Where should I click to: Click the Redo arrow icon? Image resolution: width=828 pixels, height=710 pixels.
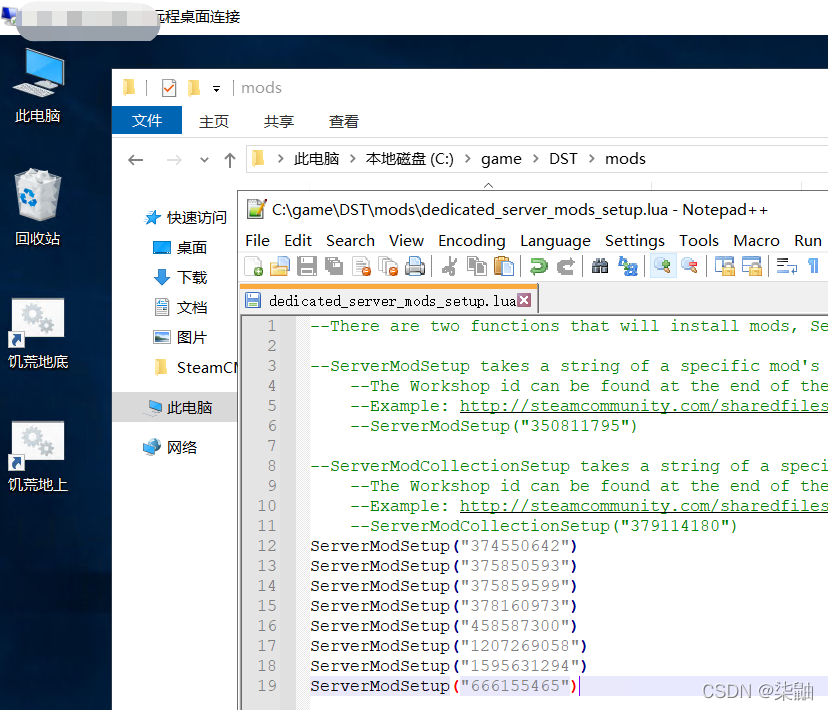(566, 267)
